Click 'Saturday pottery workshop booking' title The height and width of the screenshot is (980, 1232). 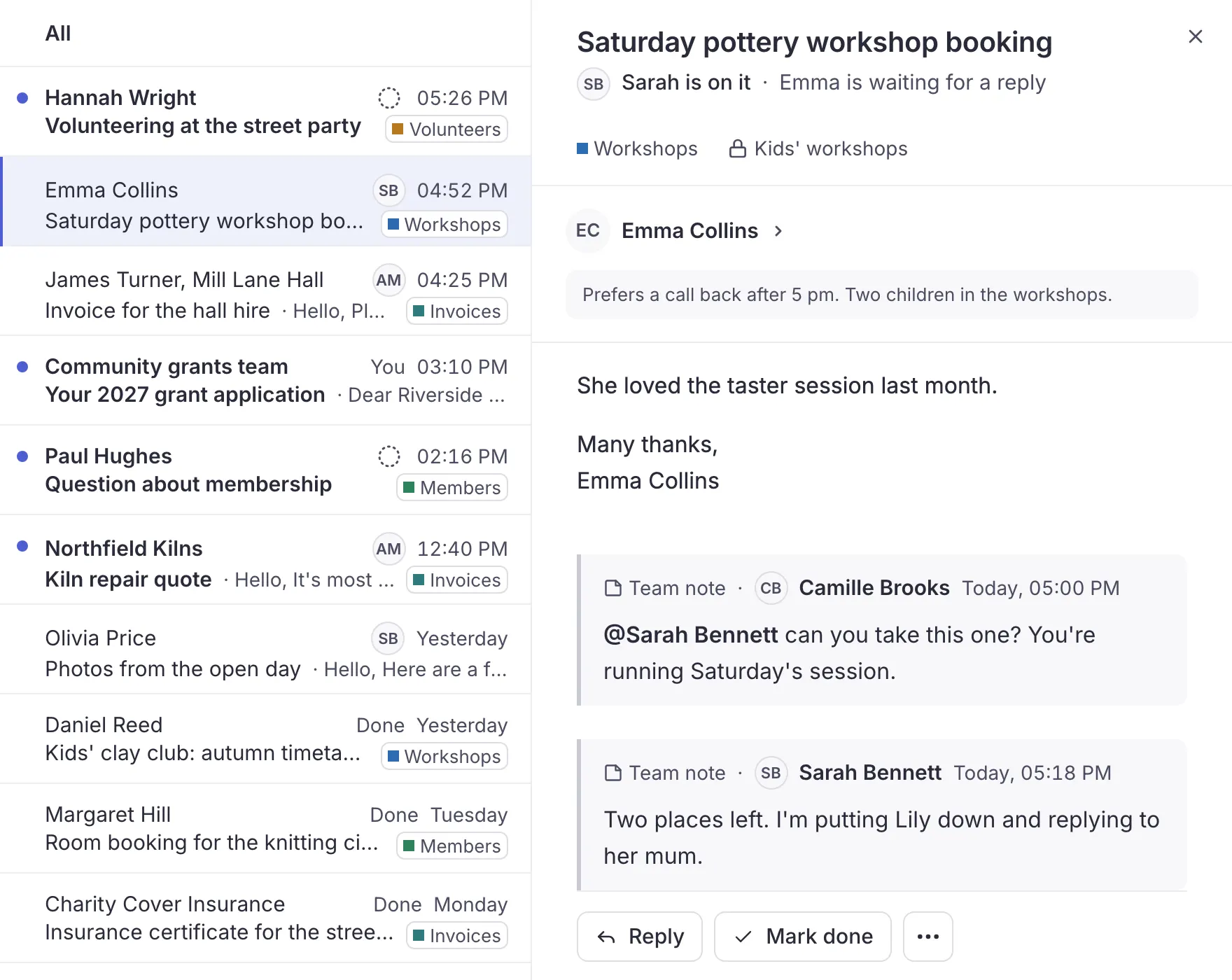pyautogui.click(x=815, y=42)
